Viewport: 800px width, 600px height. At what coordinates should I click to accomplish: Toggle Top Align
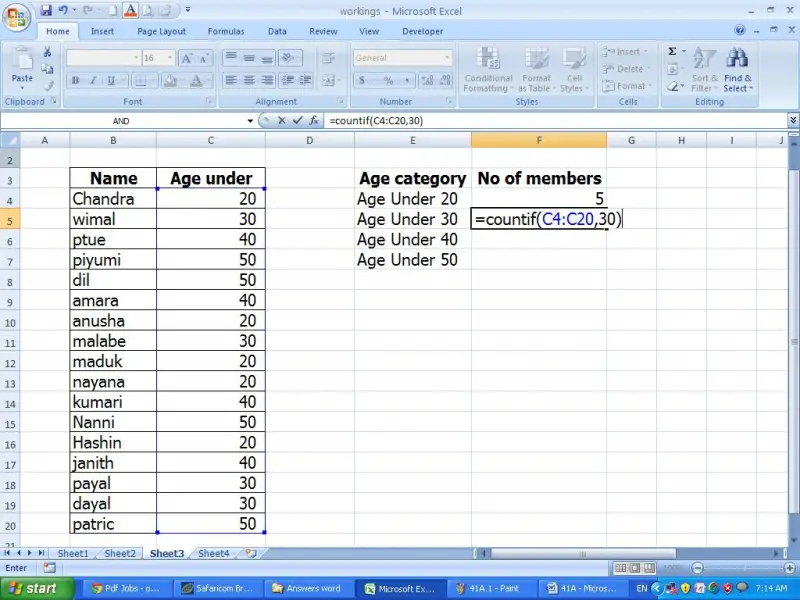(x=231, y=57)
